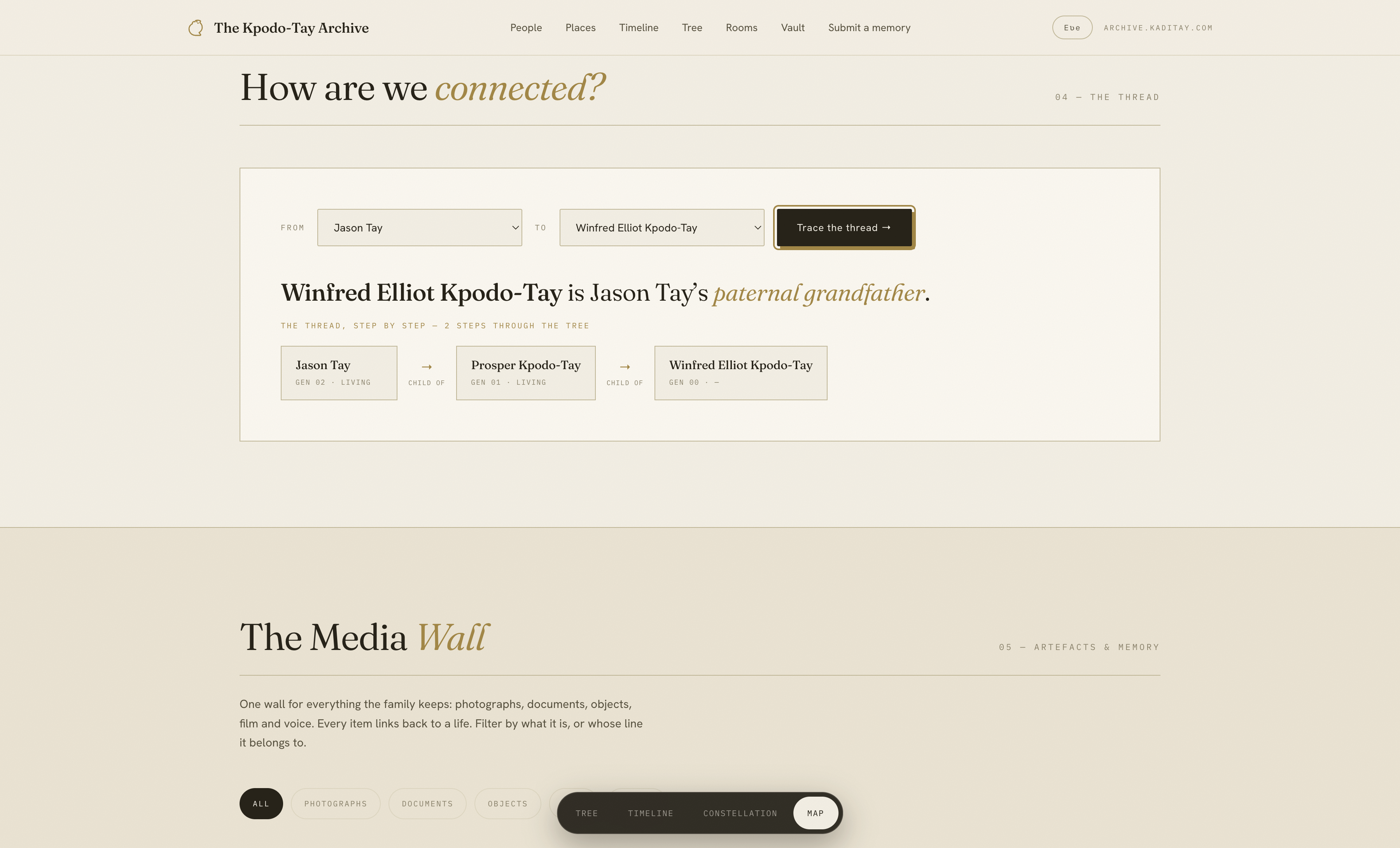Image resolution: width=1400 pixels, height=848 pixels.
Task: Click the archive logo icon
Action: pyautogui.click(x=196, y=28)
